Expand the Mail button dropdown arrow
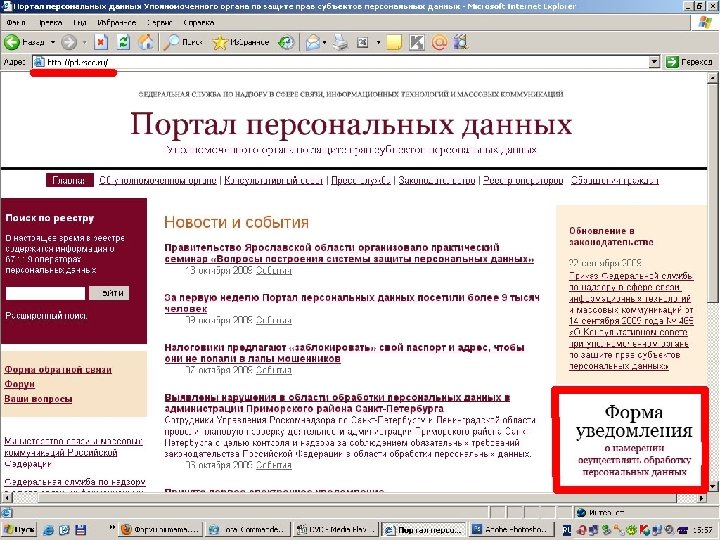 (x=324, y=42)
